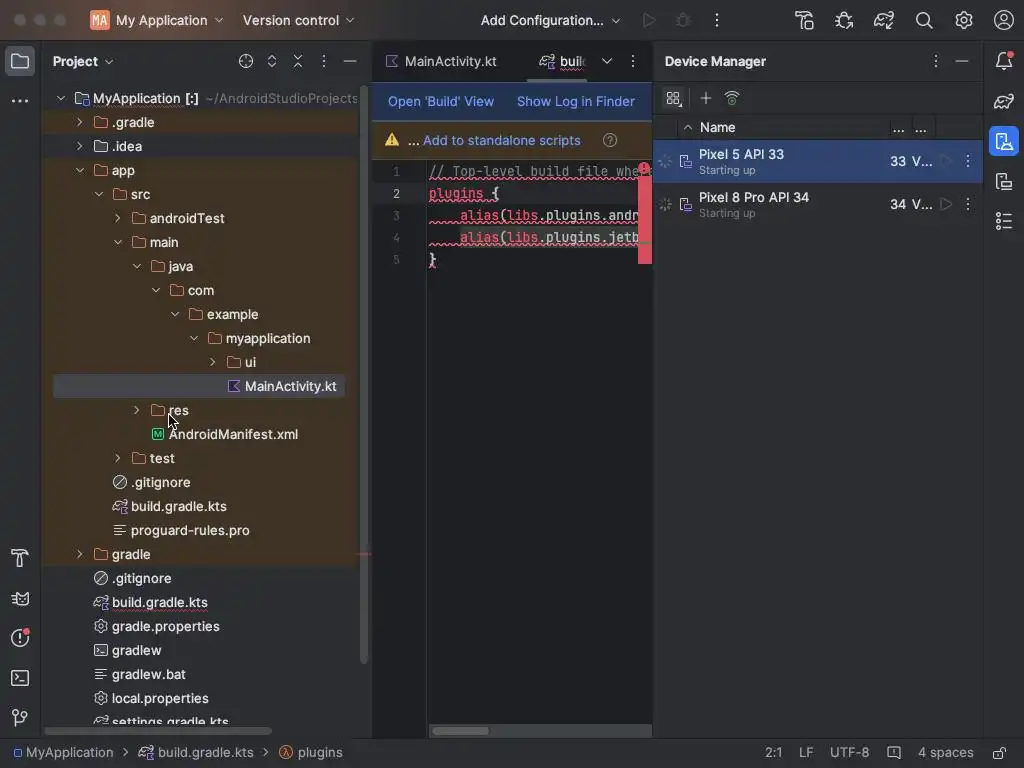The width and height of the screenshot is (1024, 768).
Task: Expand the .idea folder
Action: coord(80,146)
